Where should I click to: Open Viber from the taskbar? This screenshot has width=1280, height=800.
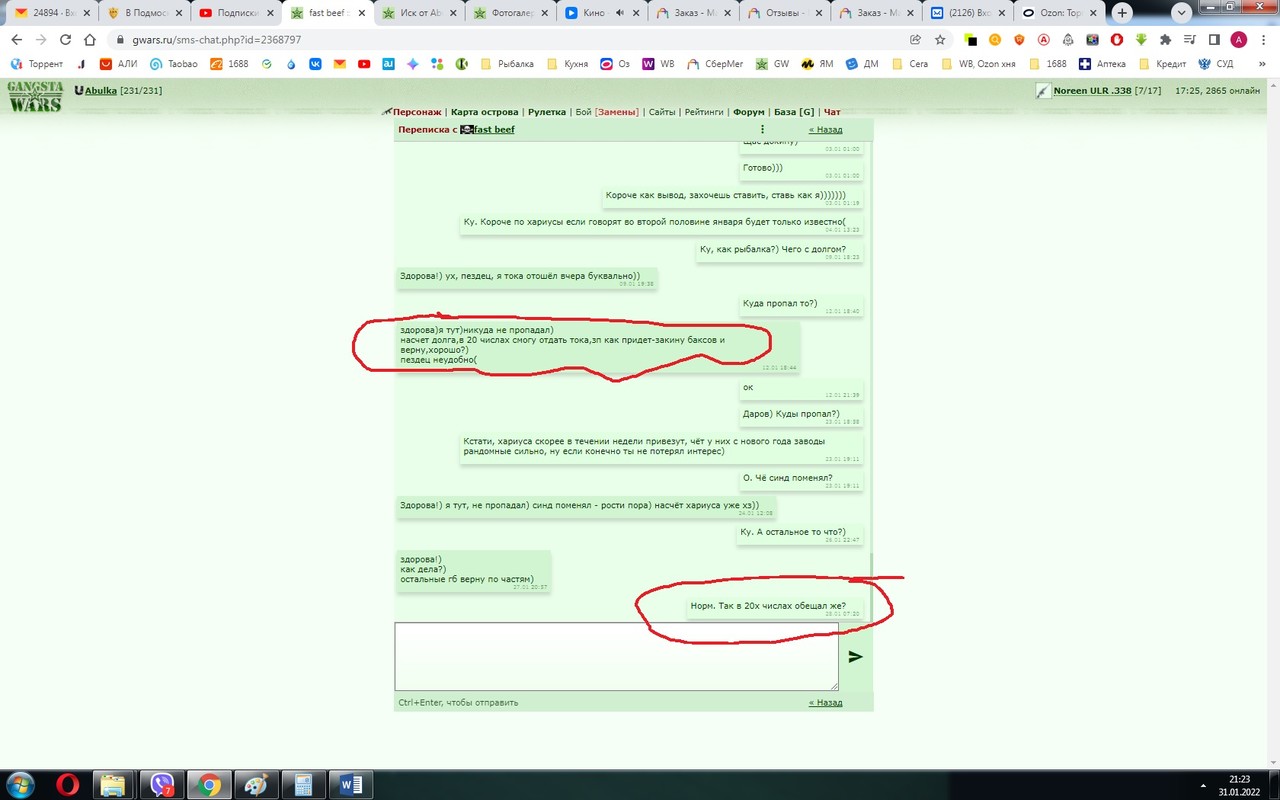(161, 785)
